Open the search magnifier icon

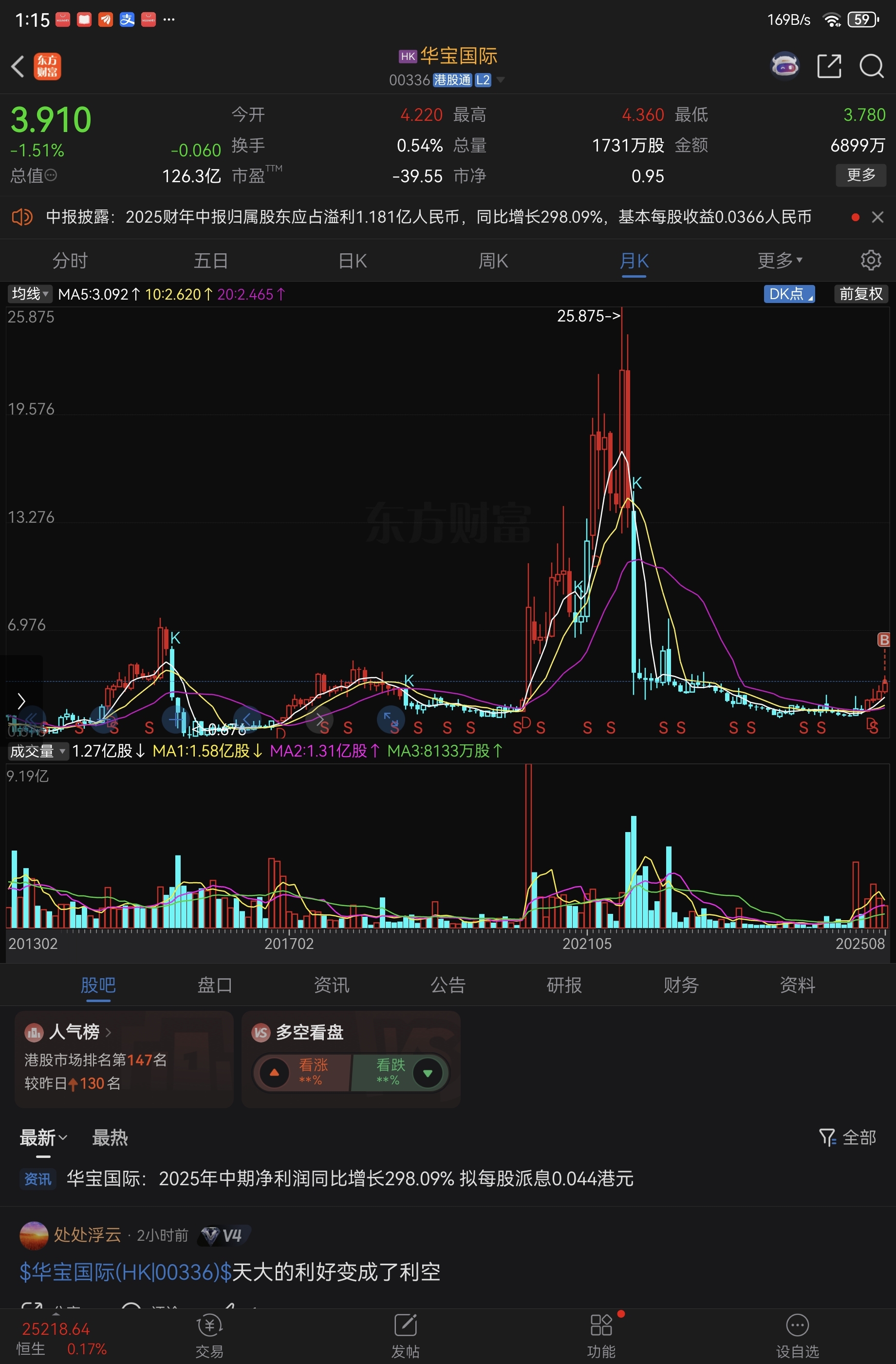[x=871, y=66]
